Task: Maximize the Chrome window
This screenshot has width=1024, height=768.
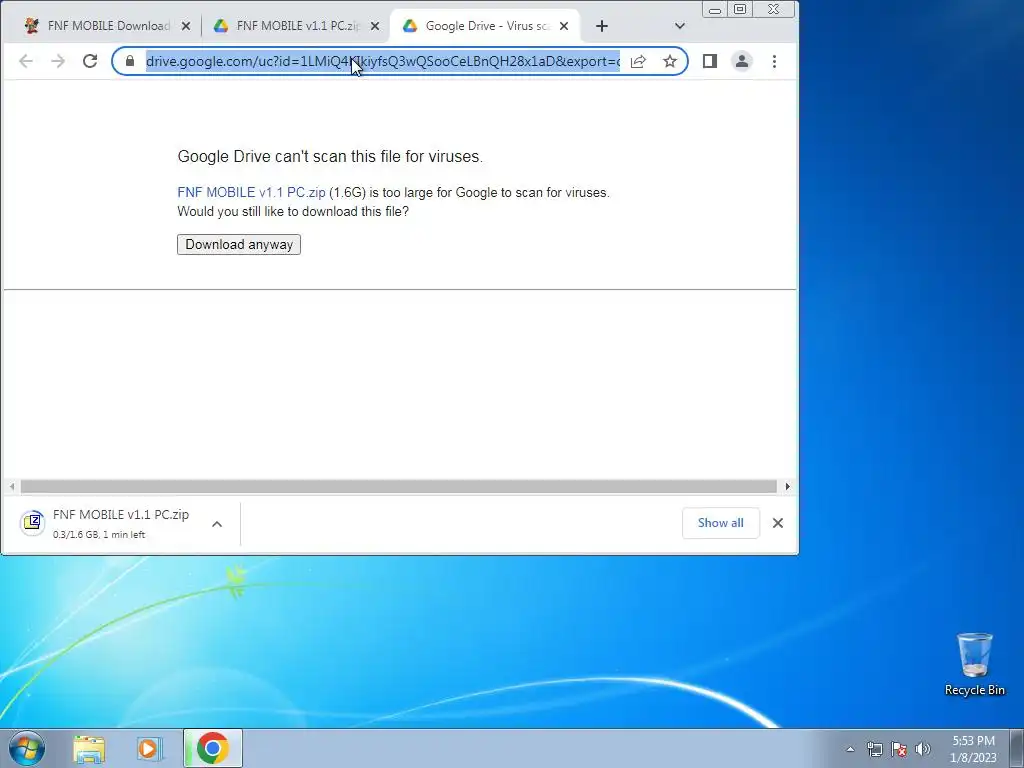Action: [x=740, y=10]
